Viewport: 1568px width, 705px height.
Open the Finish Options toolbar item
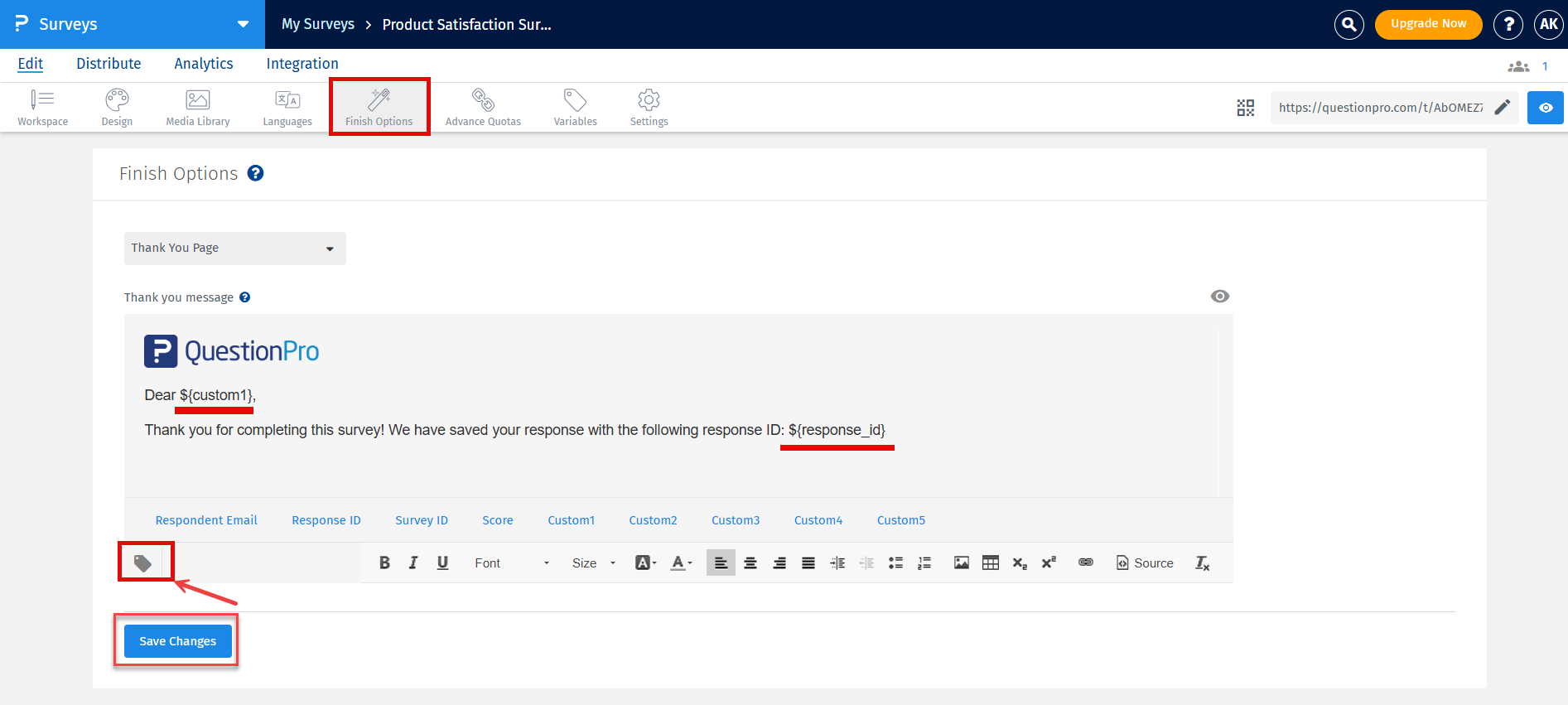point(379,108)
